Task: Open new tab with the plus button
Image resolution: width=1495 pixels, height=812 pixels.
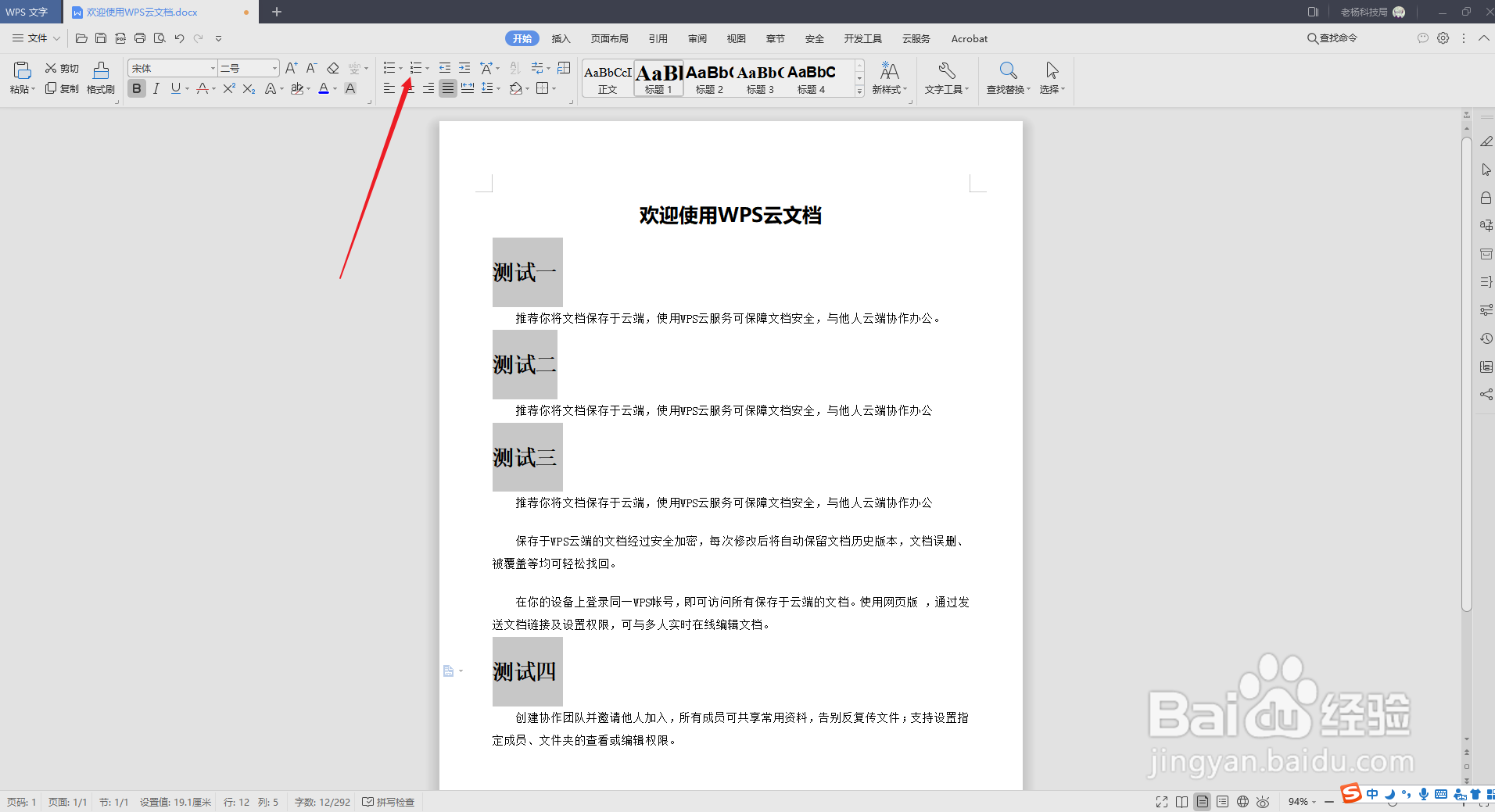Action: coord(276,12)
